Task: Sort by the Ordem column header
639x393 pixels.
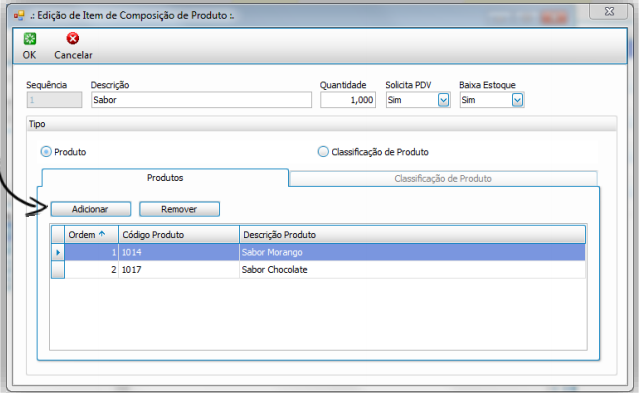Action: pos(91,235)
